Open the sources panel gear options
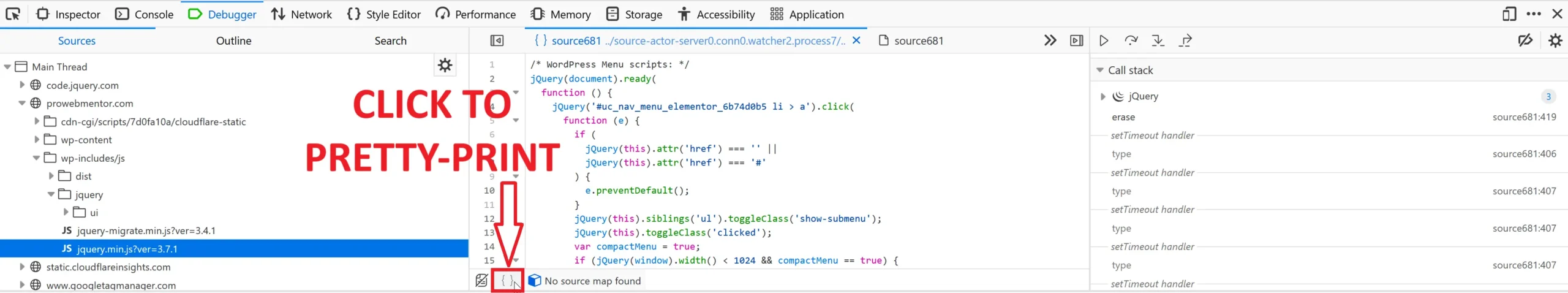The width and height of the screenshot is (1568, 293). 445,66
